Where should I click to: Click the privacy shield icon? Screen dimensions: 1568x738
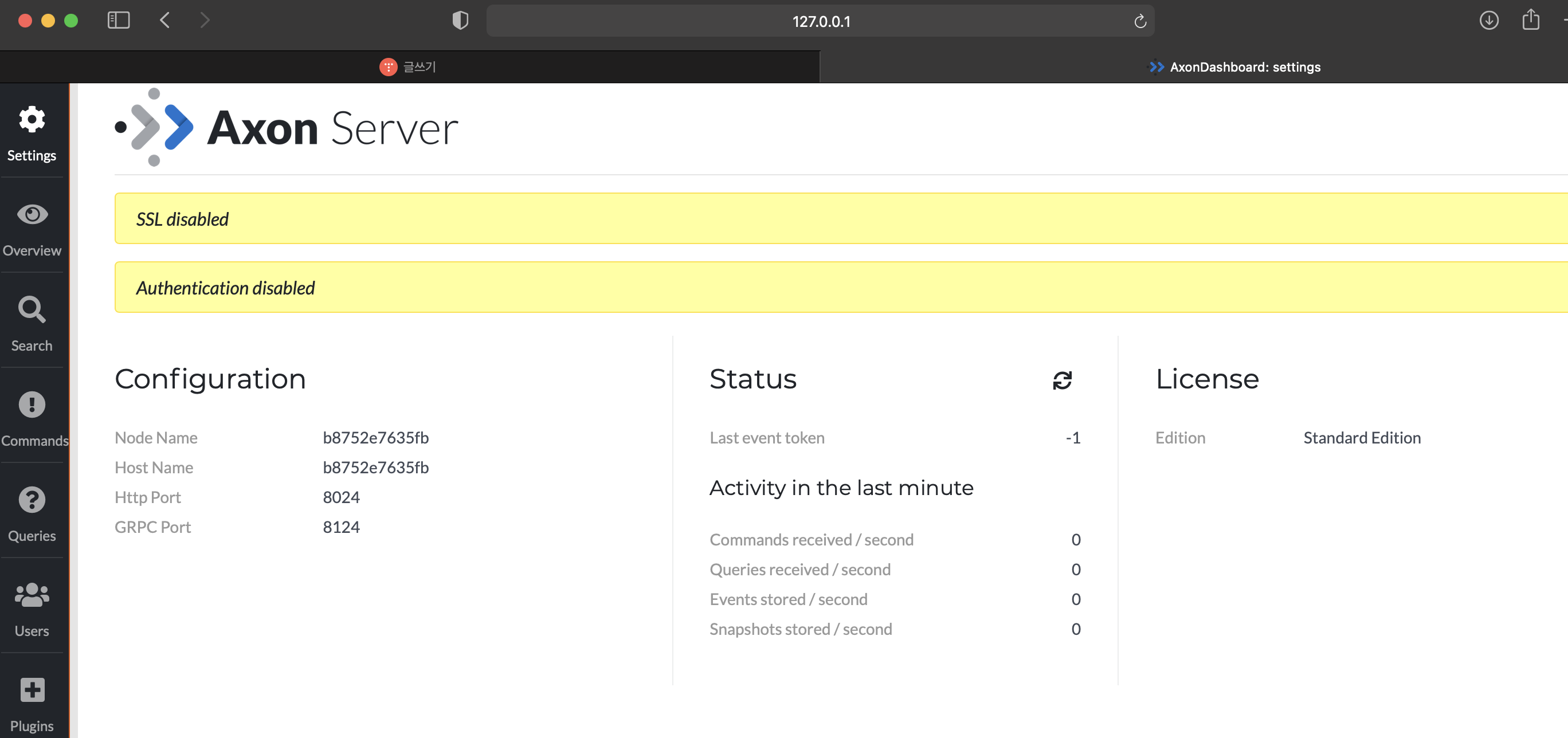tap(460, 21)
